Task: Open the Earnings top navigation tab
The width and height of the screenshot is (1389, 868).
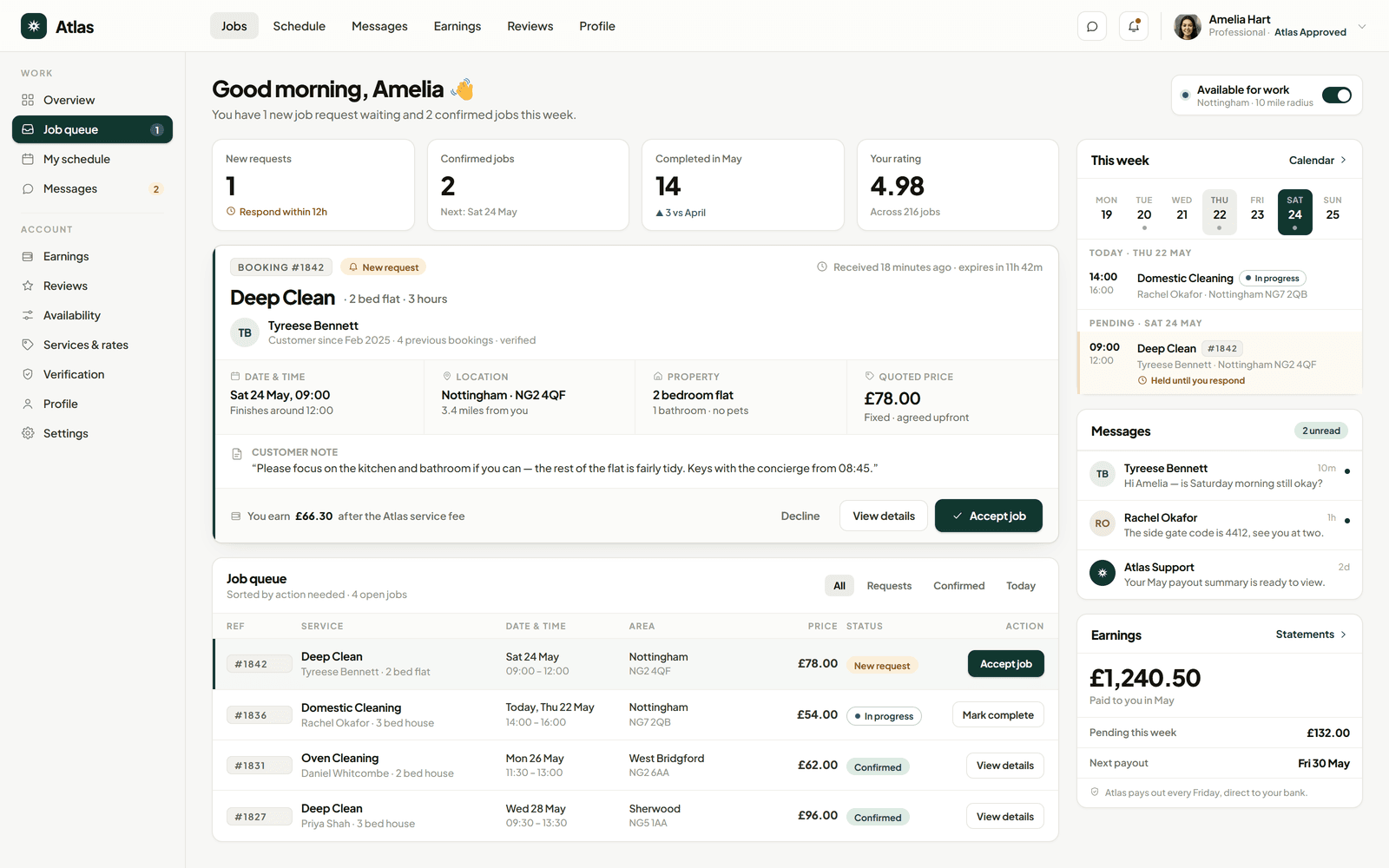Action: (458, 26)
